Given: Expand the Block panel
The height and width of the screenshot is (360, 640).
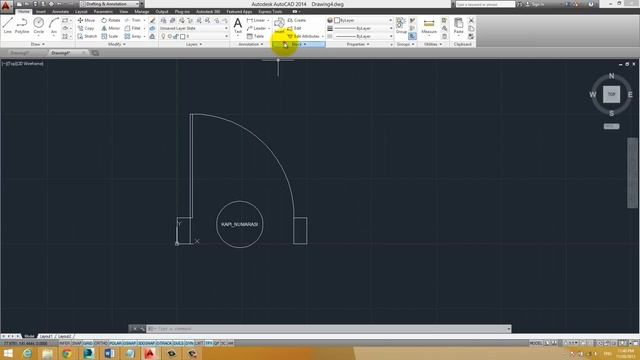Looking at the screenshot, I should pos(299,44).
